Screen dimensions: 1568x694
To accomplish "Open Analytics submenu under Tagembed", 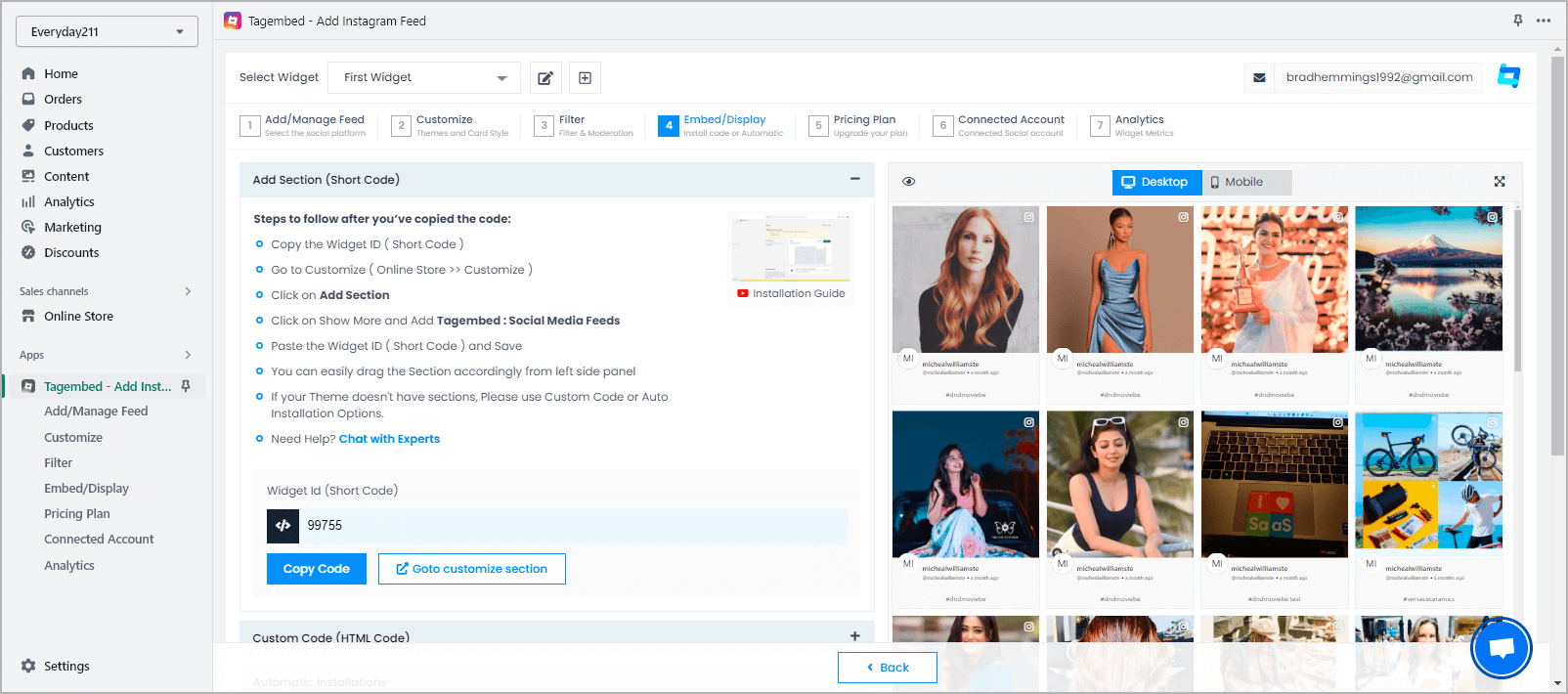I will click(69, 565).
